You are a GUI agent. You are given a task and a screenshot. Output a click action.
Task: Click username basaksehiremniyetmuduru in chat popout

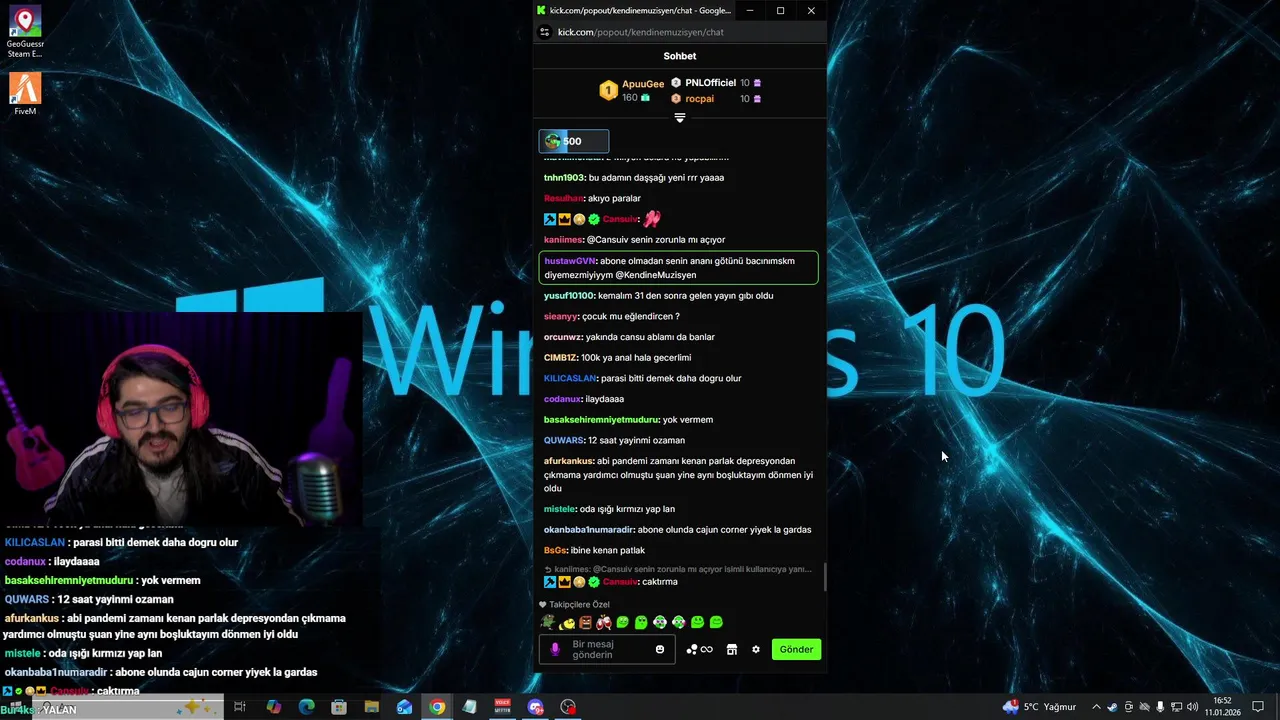(x=601, y=420)
